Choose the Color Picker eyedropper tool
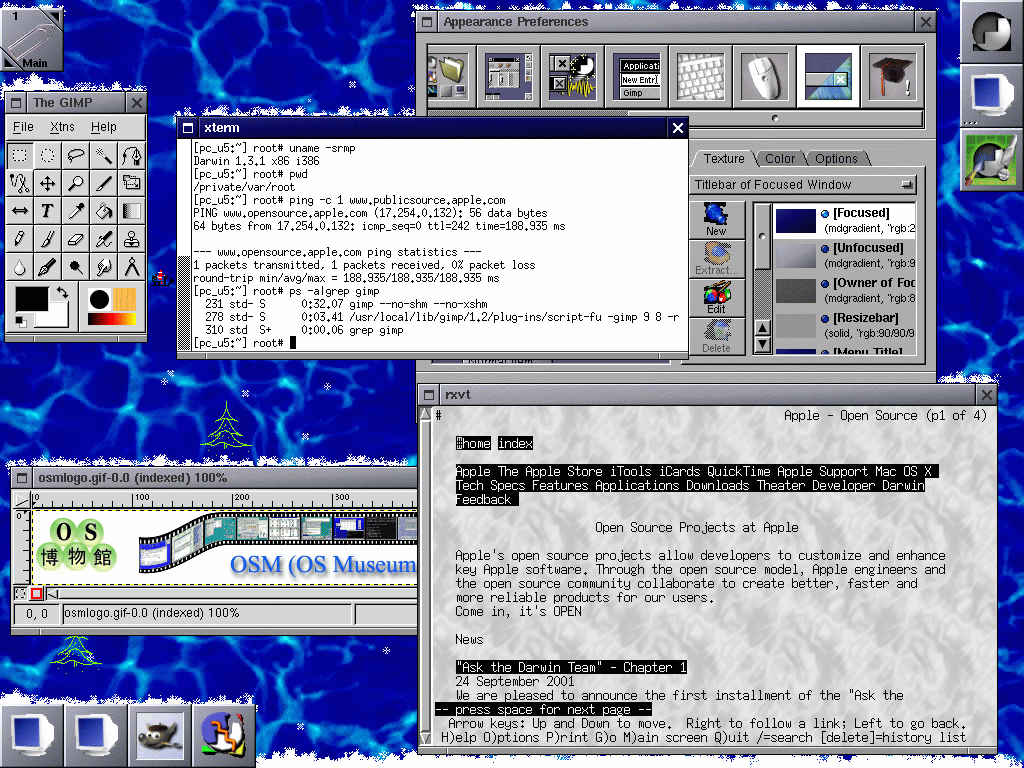 coord(76,211)
